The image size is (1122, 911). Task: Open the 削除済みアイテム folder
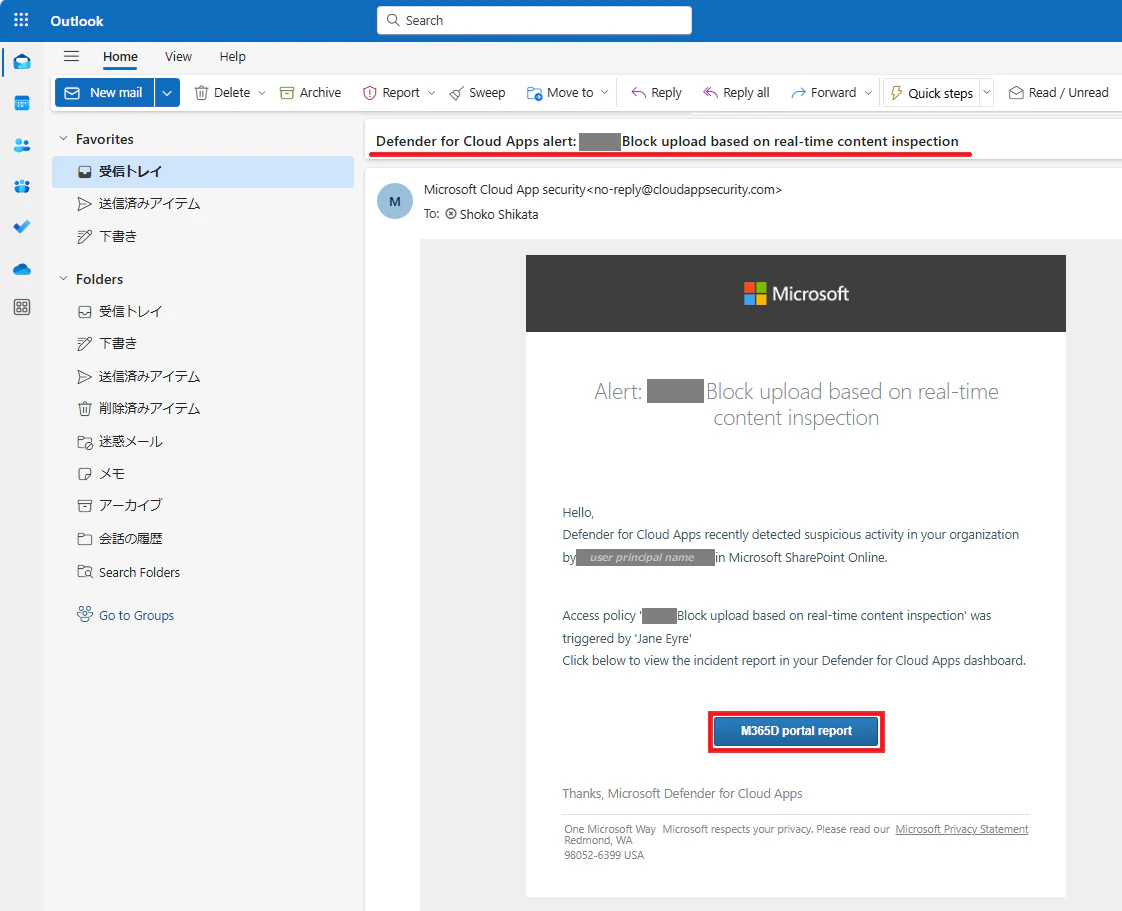click(203, 409)
